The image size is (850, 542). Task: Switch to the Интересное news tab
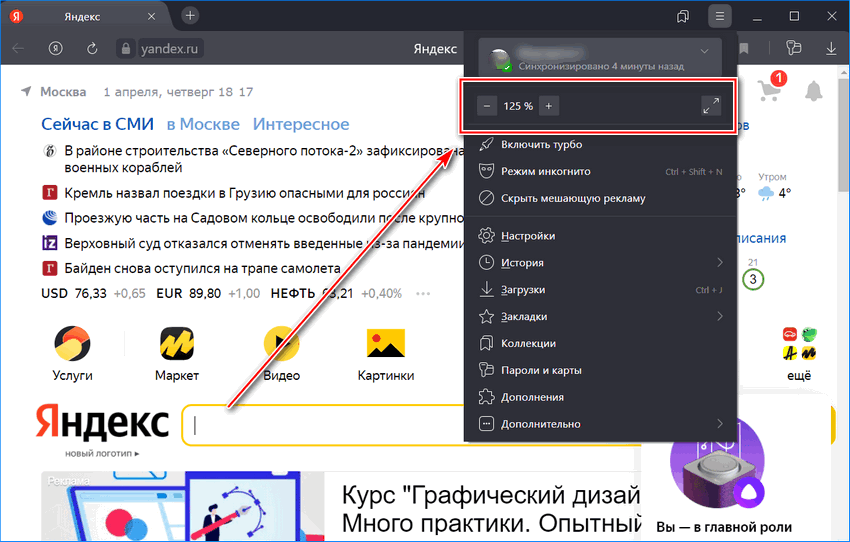[301, 124]
